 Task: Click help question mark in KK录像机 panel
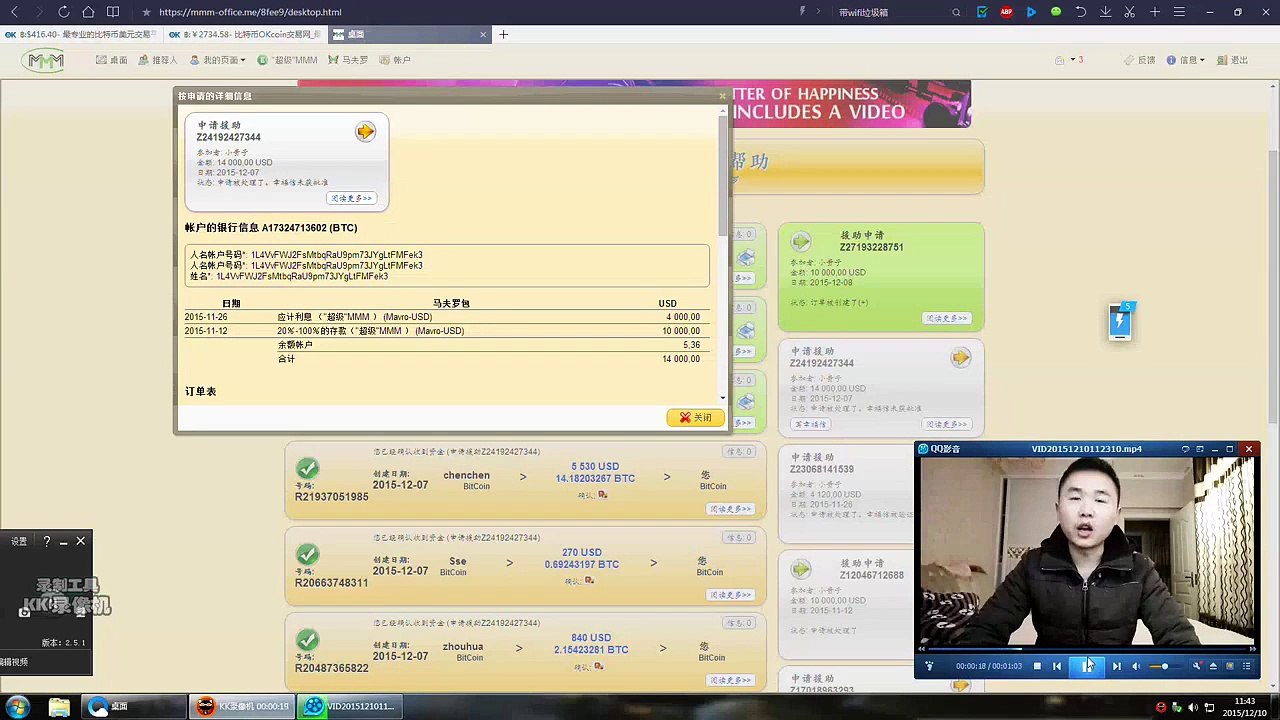(x=46, y=541)
